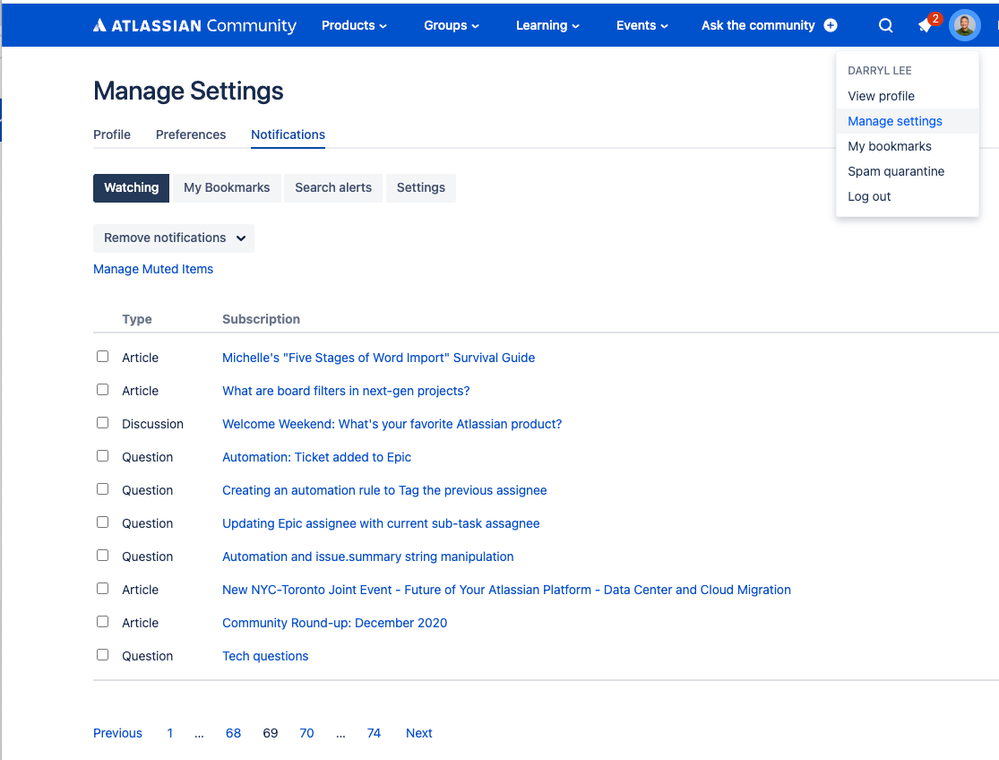Click the Atlassian Community logo
This screenshot has height=760, width=999.
(194, 25)
